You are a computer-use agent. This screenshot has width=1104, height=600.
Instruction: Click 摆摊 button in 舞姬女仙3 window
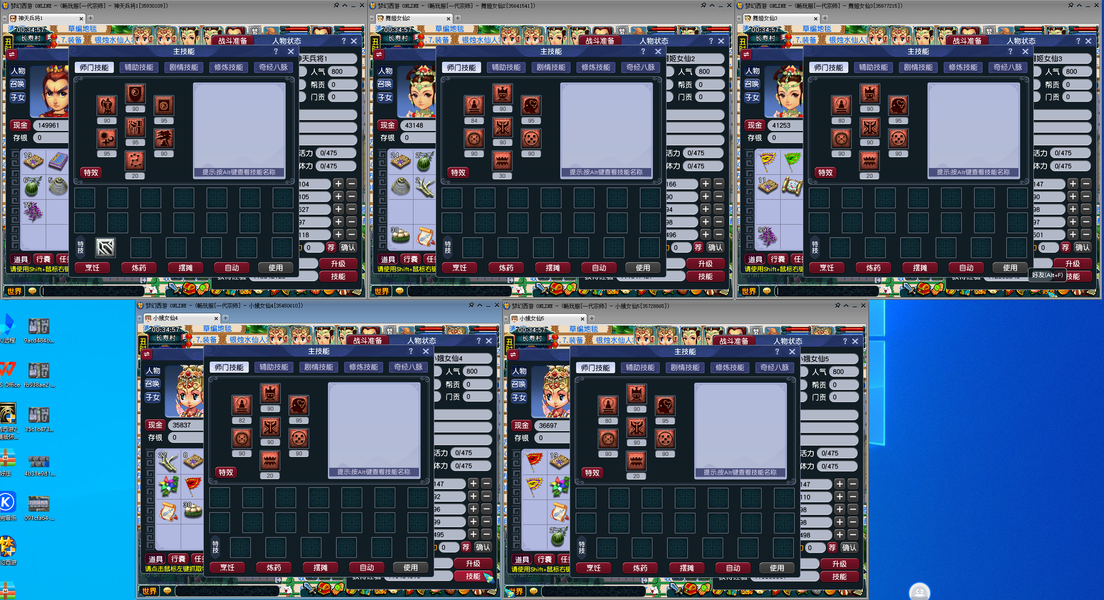(x=920, y=268)
